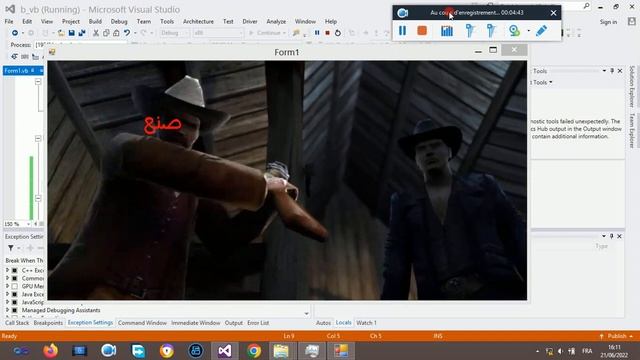Screen dimensions: 640x360
Task: Select the pencil annotation tool in recorder
Action: click(x=542, y=31)
